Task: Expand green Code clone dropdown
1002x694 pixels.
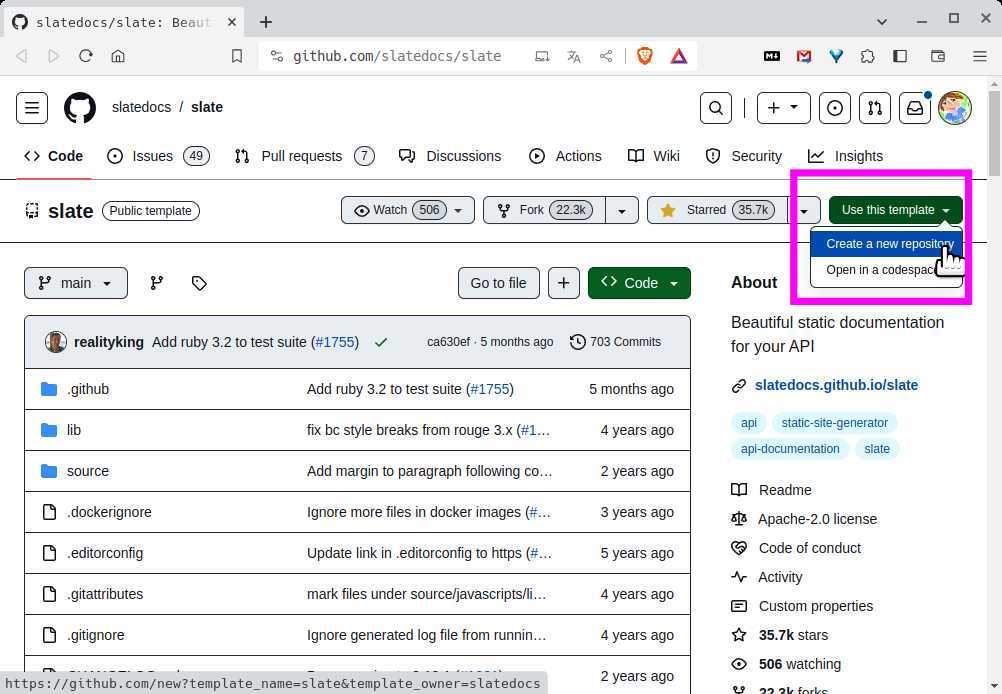Action: [639, 283]
